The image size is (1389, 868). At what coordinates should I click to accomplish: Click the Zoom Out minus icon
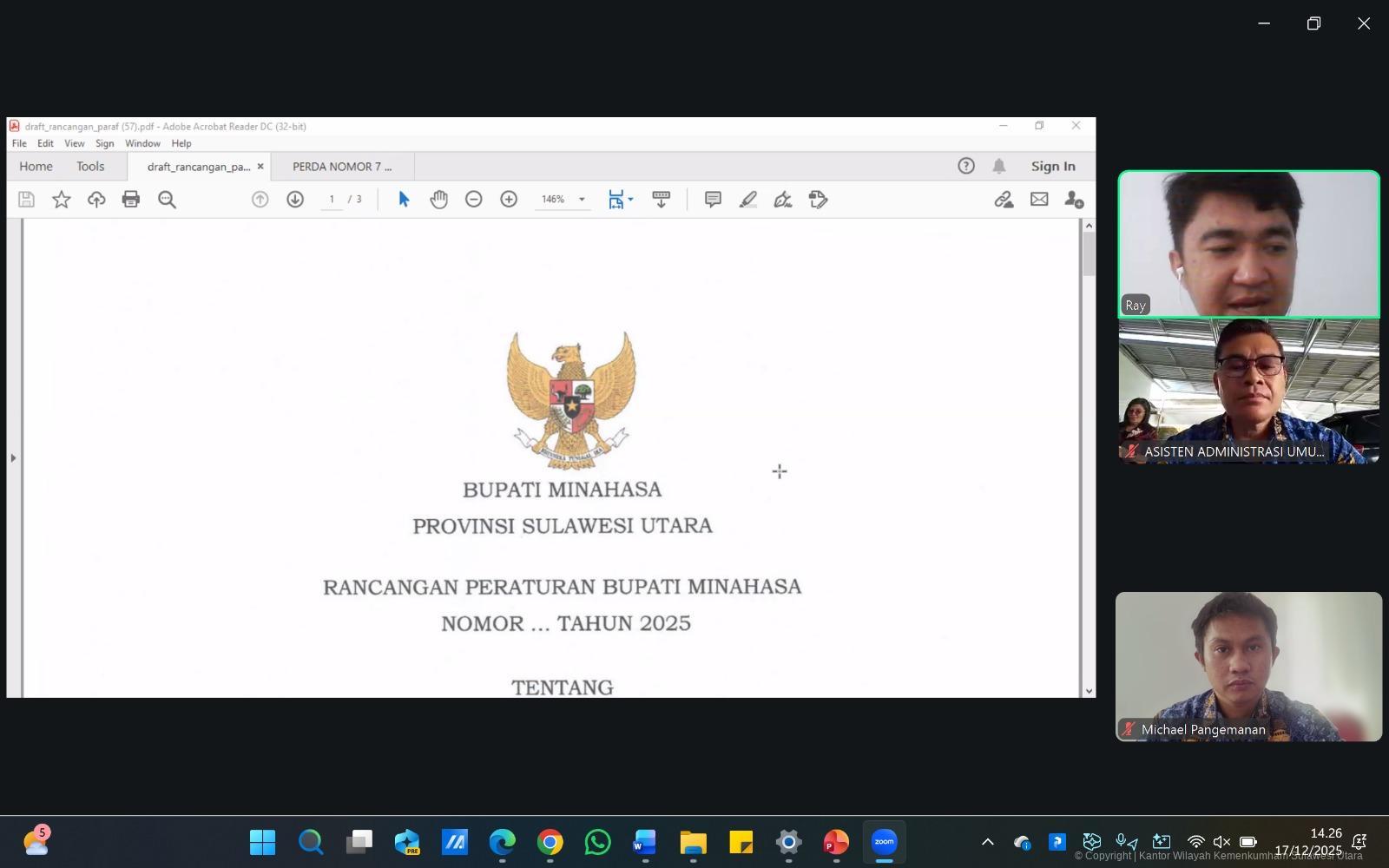473,200
